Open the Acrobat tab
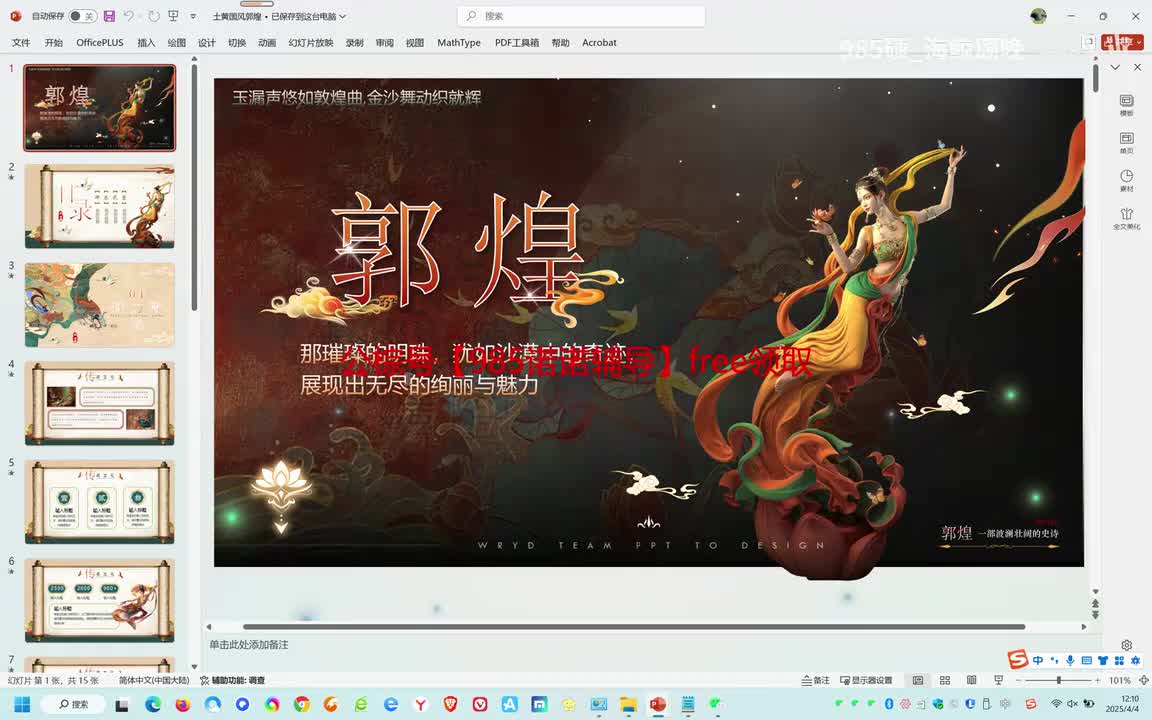This screenshot has width=1152, height=720. pos(599,43)
